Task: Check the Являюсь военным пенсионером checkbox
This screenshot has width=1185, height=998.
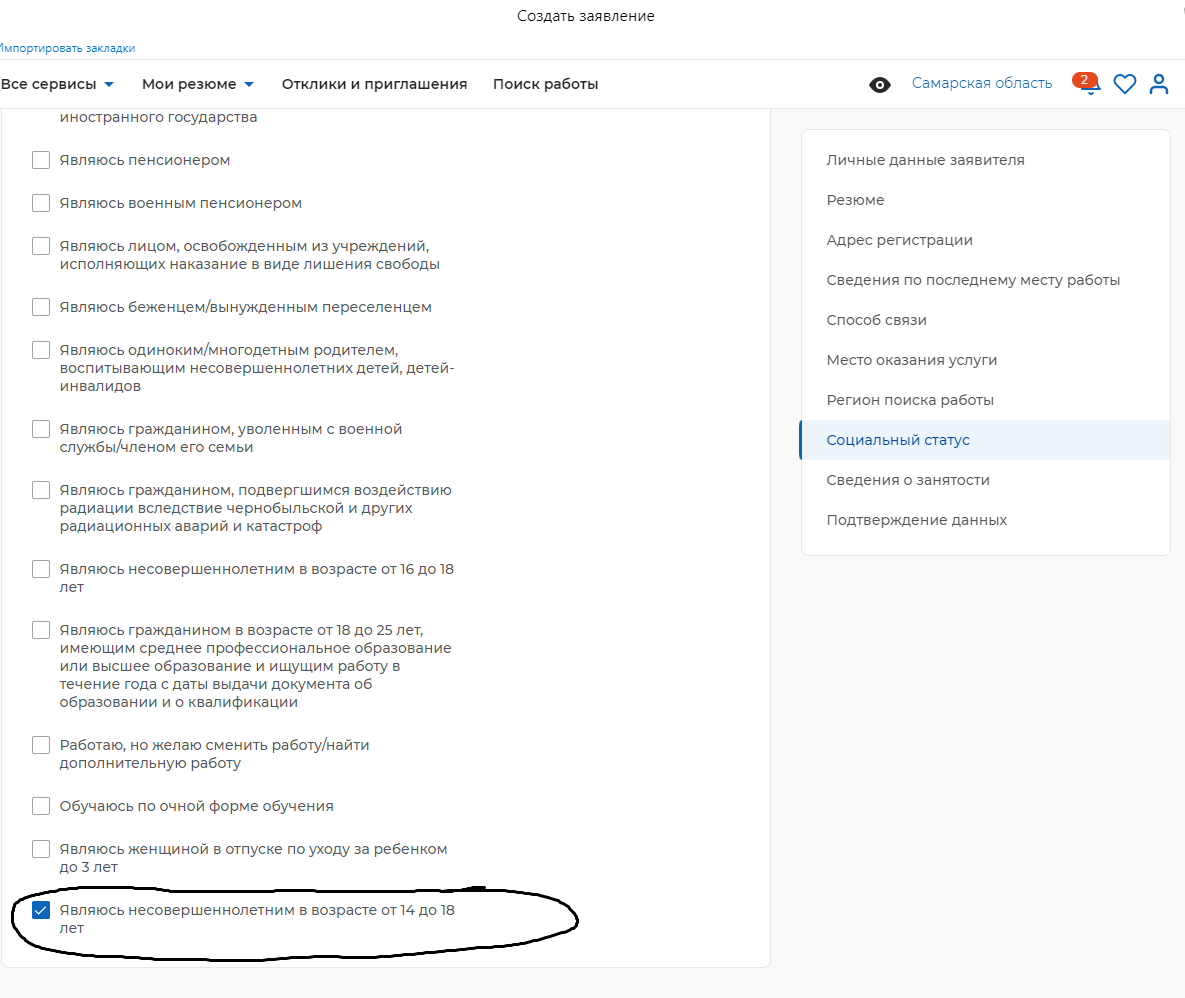Action: click(x=41, y=203)
